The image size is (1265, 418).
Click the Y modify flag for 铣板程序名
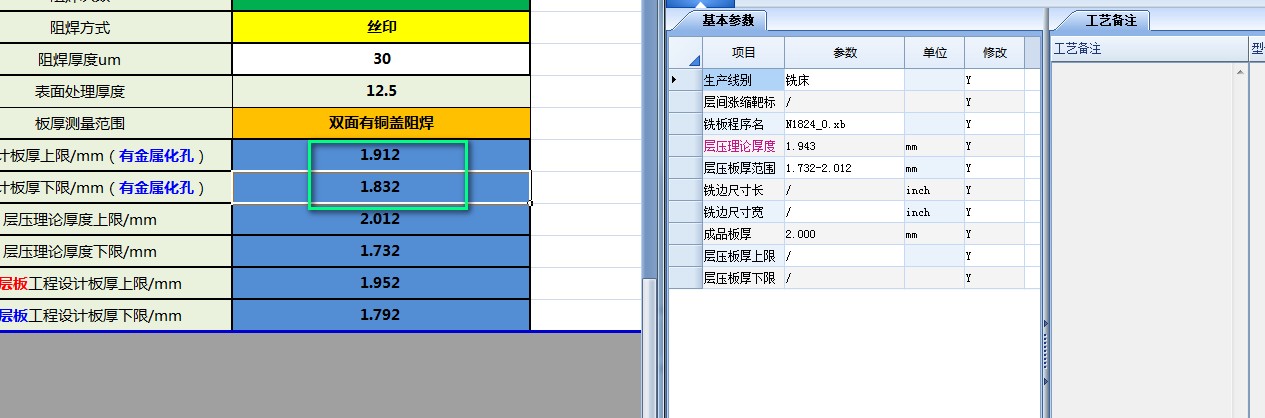pyautogui.click(x=994, y=123)
